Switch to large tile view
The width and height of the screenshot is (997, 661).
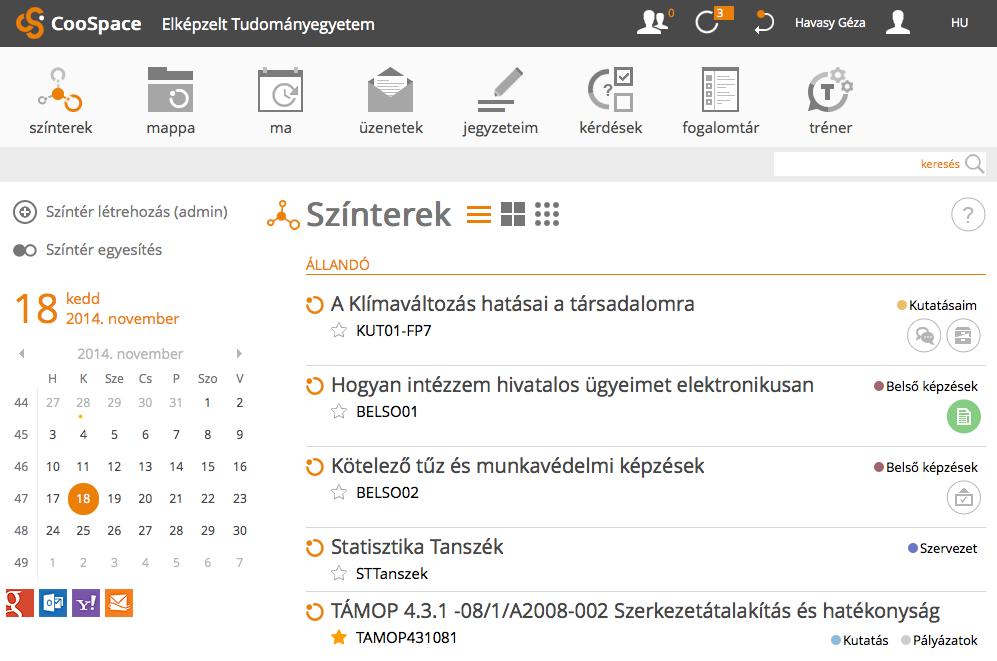513,214
